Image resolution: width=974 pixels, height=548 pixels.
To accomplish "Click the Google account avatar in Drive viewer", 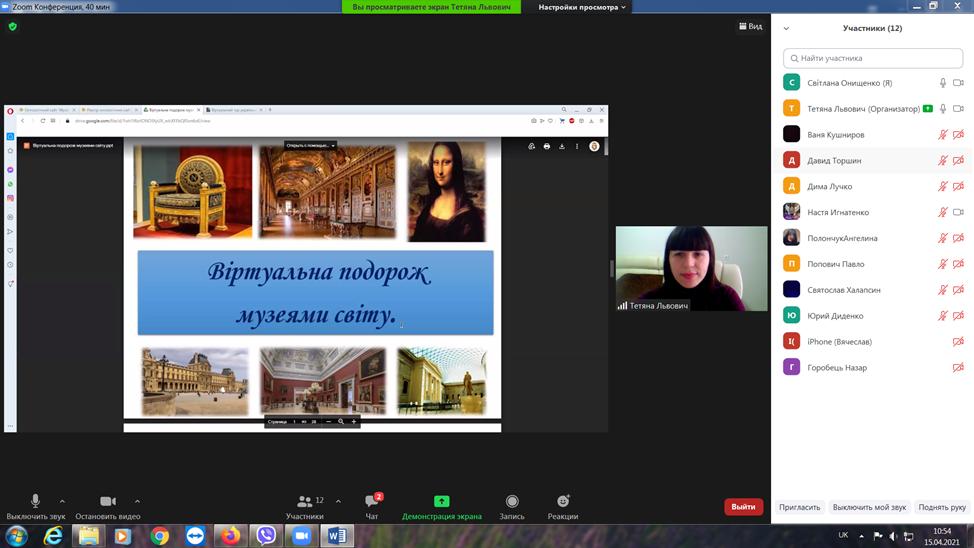I will 594,146.
